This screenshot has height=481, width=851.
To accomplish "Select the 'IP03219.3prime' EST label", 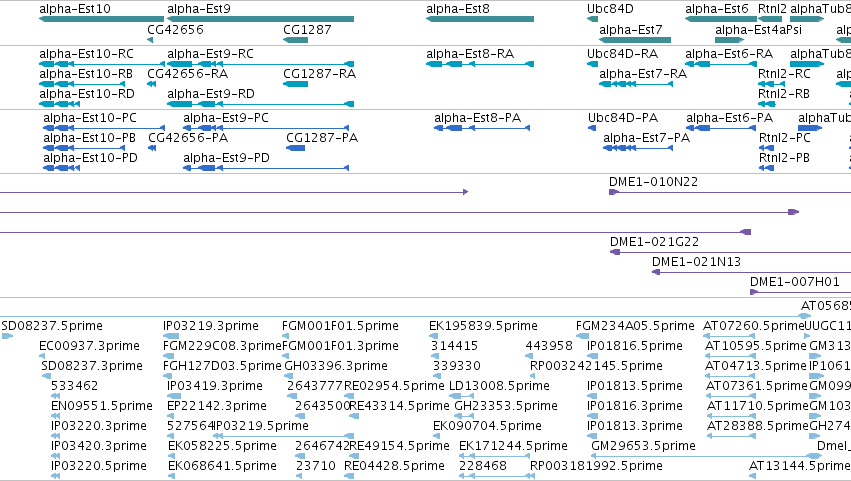I will point(211,326).
